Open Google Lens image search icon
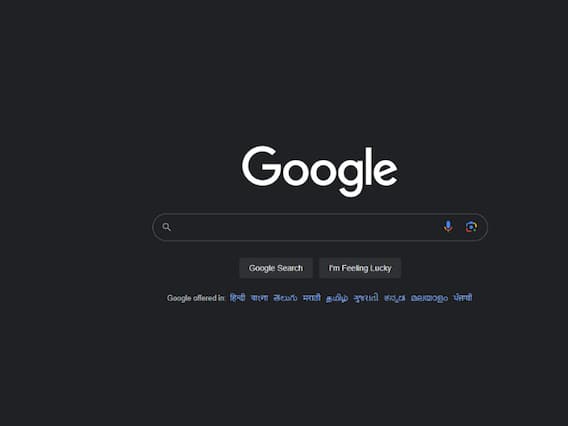568x426 pixels. [x=471, y=227]
